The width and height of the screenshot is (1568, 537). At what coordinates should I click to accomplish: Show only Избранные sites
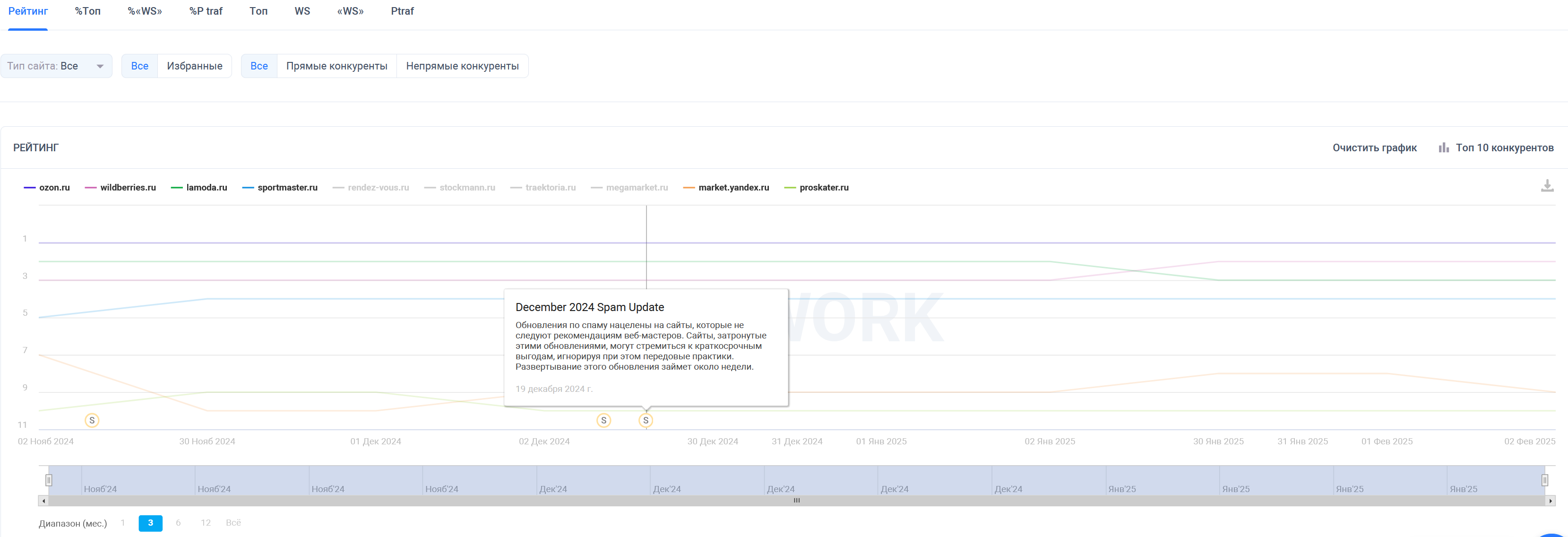point(195,66)
